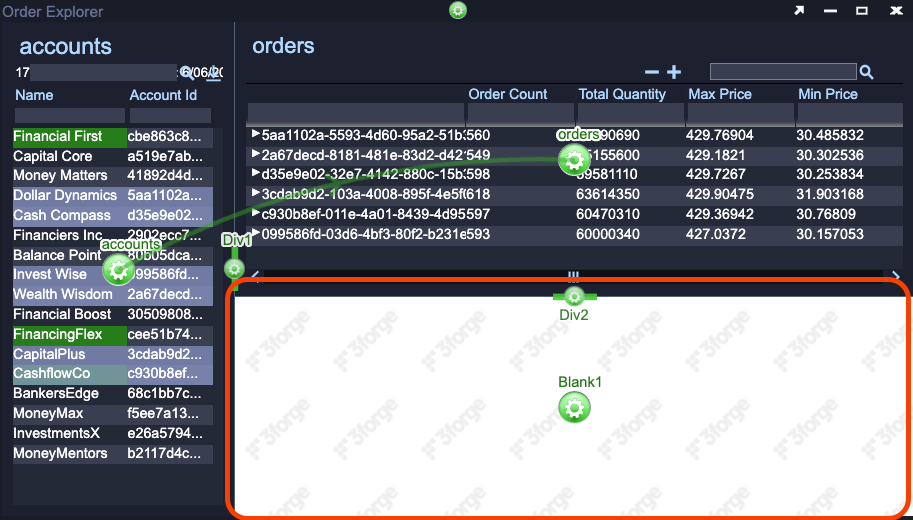Expand order row starting with 099586fd
Viewport: 913px width, 520px height.
tap(256, 233)
